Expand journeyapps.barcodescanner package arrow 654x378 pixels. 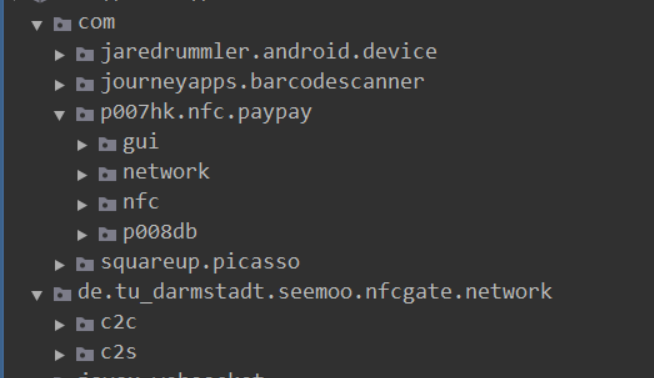pyautogui.click(x=60, y=85)
